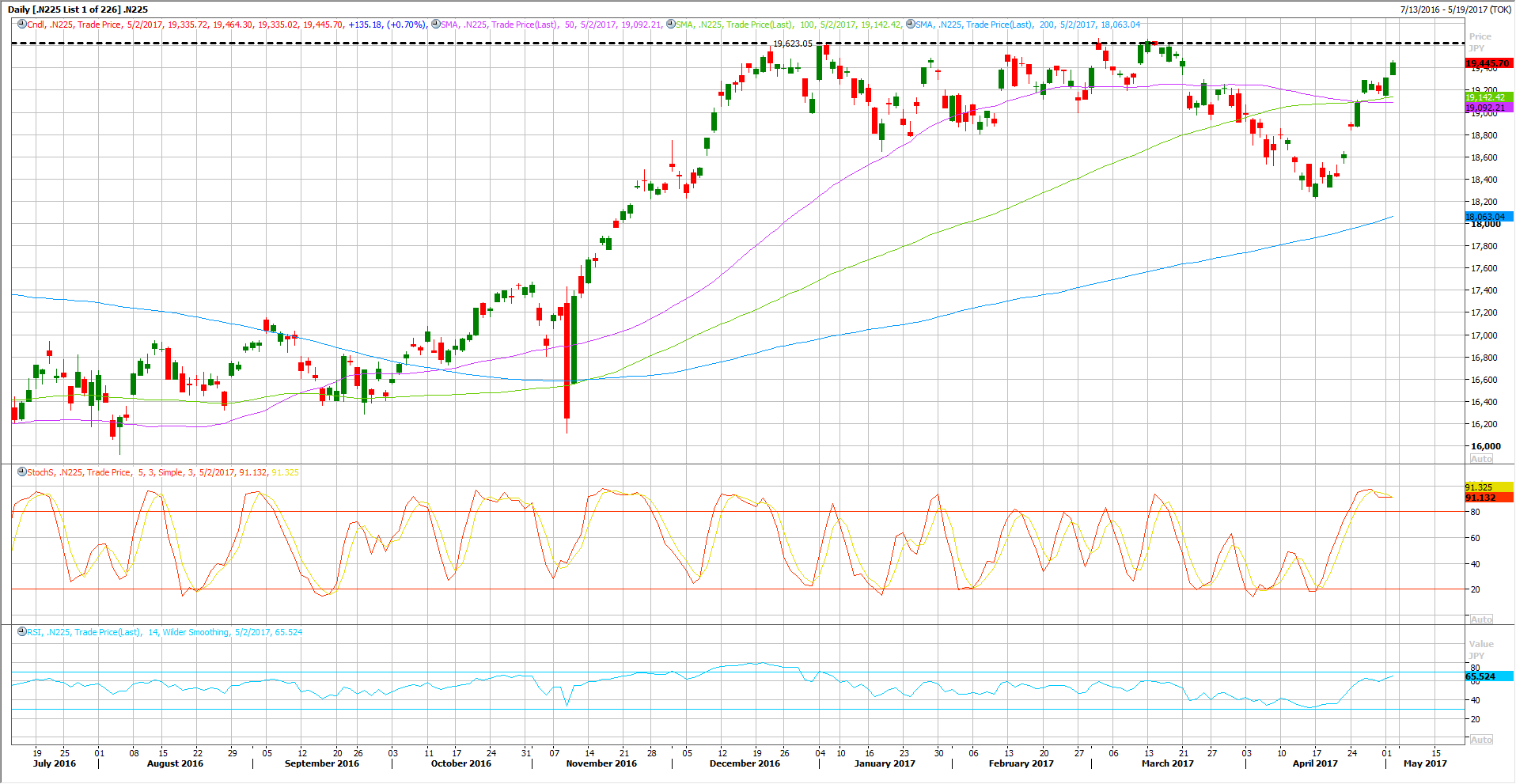Click the 17,000 price axis label
Image resolution: width=1516 pixels, height=784 pixels.
coord(1484,335)
